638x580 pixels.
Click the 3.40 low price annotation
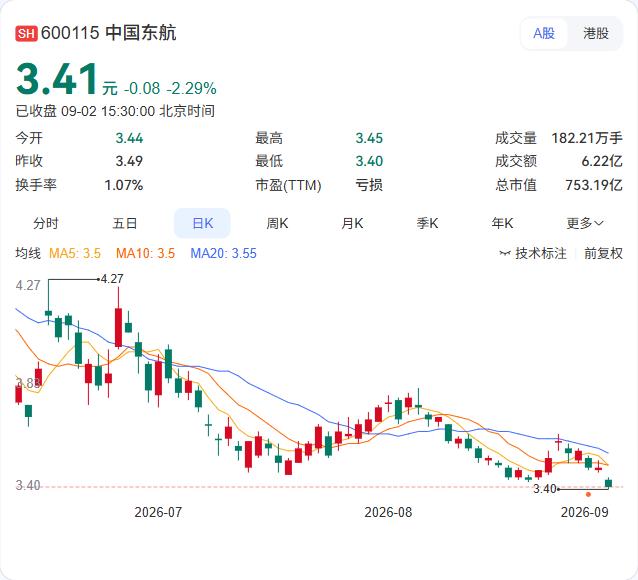coord(545,488)
